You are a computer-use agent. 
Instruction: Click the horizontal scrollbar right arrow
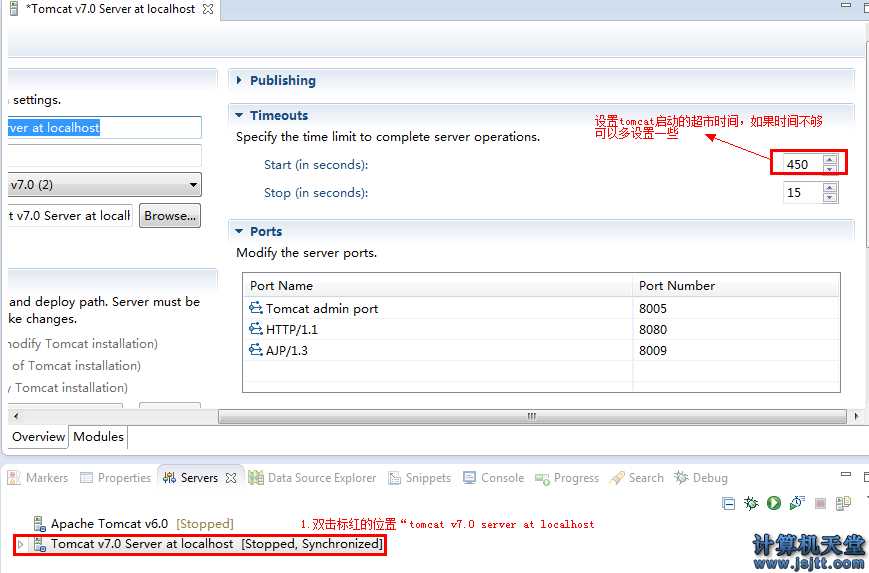(856, 416)
